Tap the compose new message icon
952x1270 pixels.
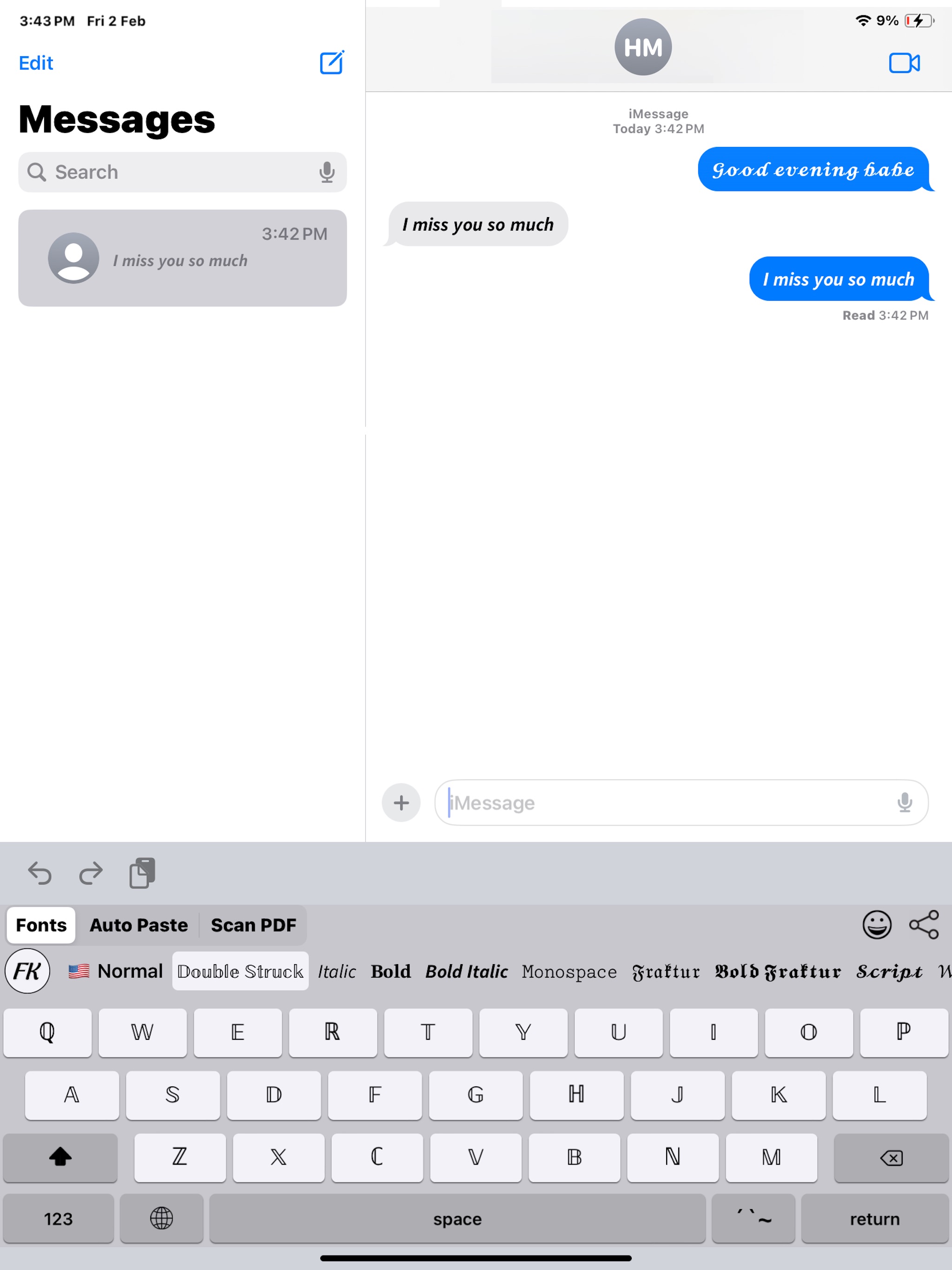point(331,62)
